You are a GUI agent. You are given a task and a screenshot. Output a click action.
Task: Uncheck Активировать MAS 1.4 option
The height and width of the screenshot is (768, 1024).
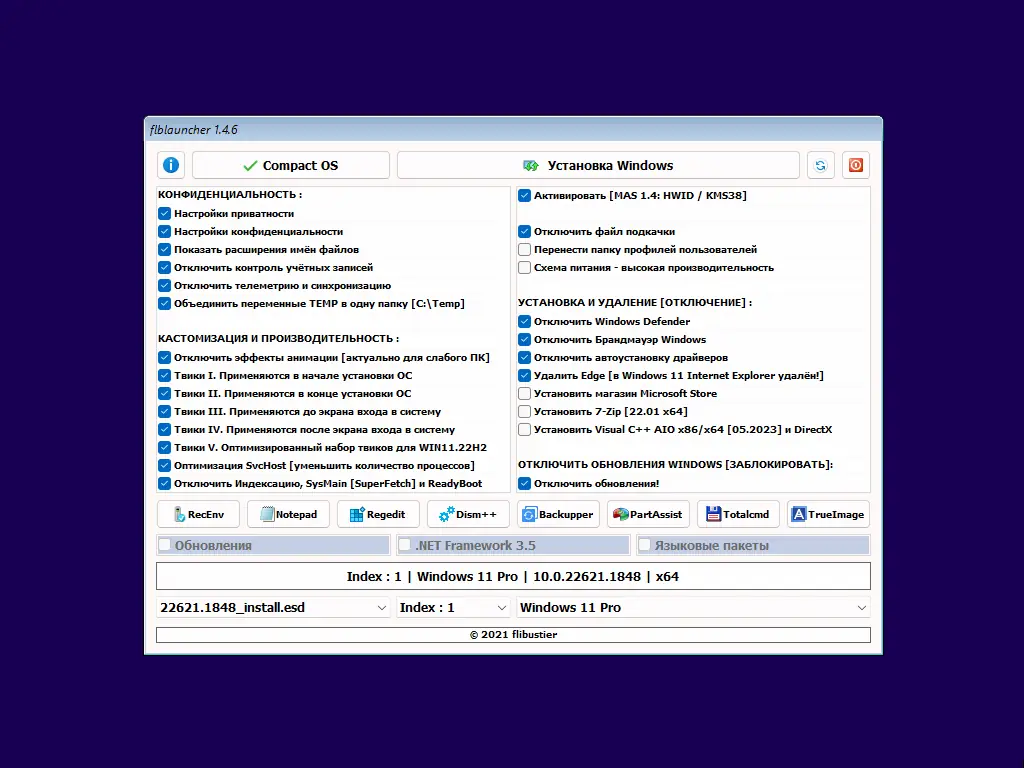coord(524,195)
